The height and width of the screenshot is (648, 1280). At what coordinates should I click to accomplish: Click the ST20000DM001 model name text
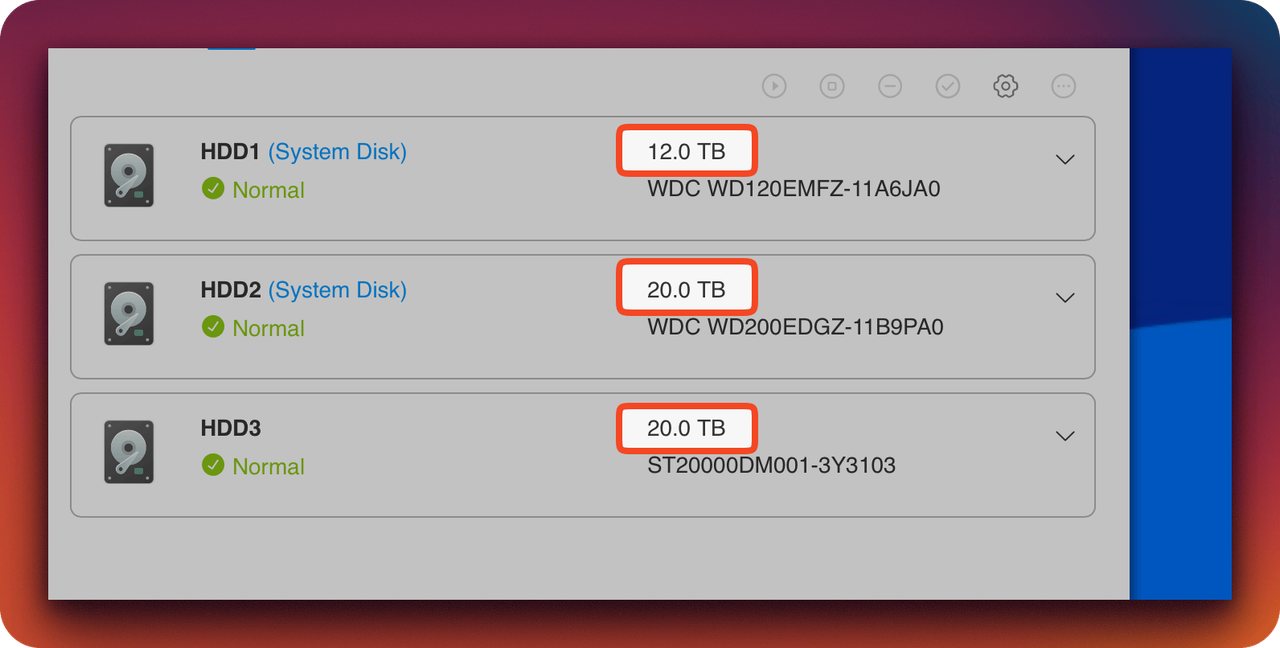pyautogui.click(x=772, y=465)
